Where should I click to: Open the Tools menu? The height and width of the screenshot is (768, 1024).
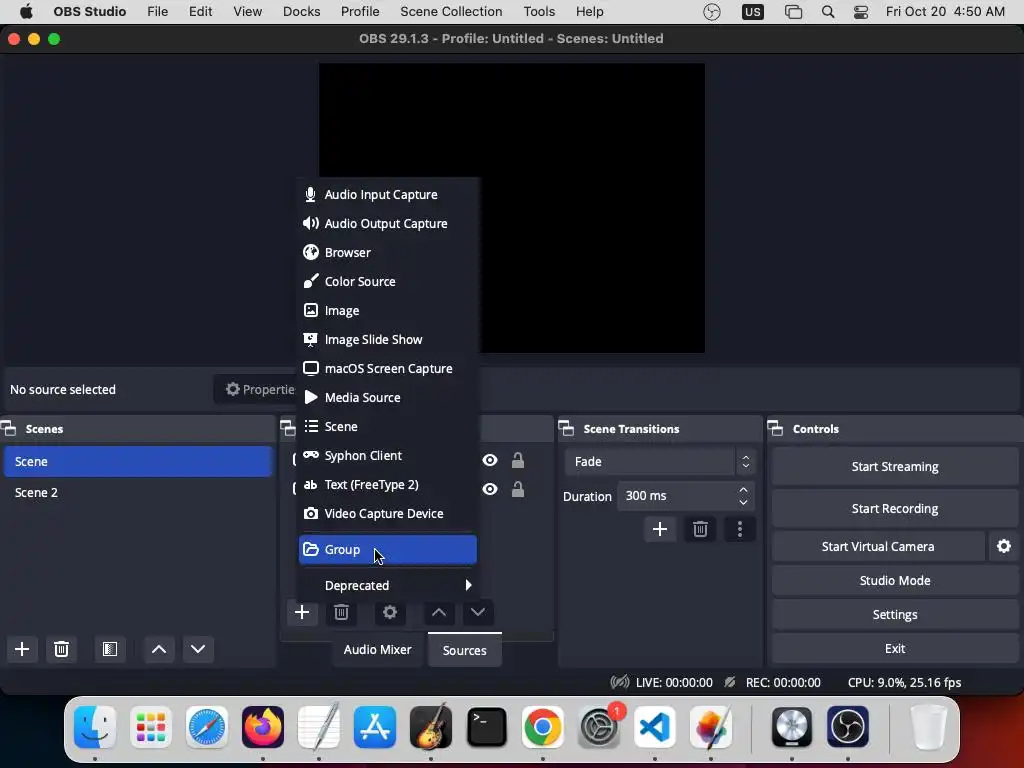539,12
